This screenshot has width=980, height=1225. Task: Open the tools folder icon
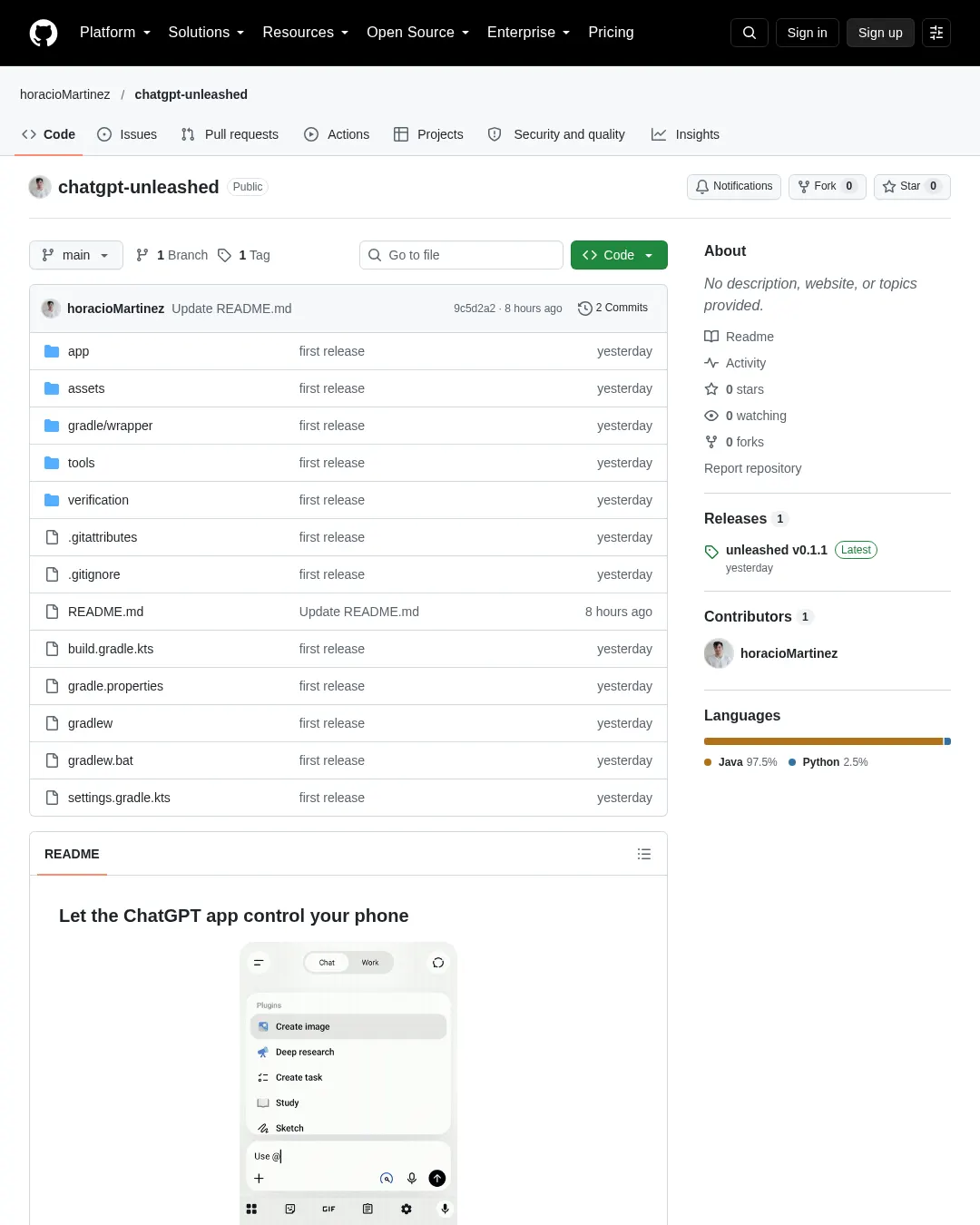(52, 463)
